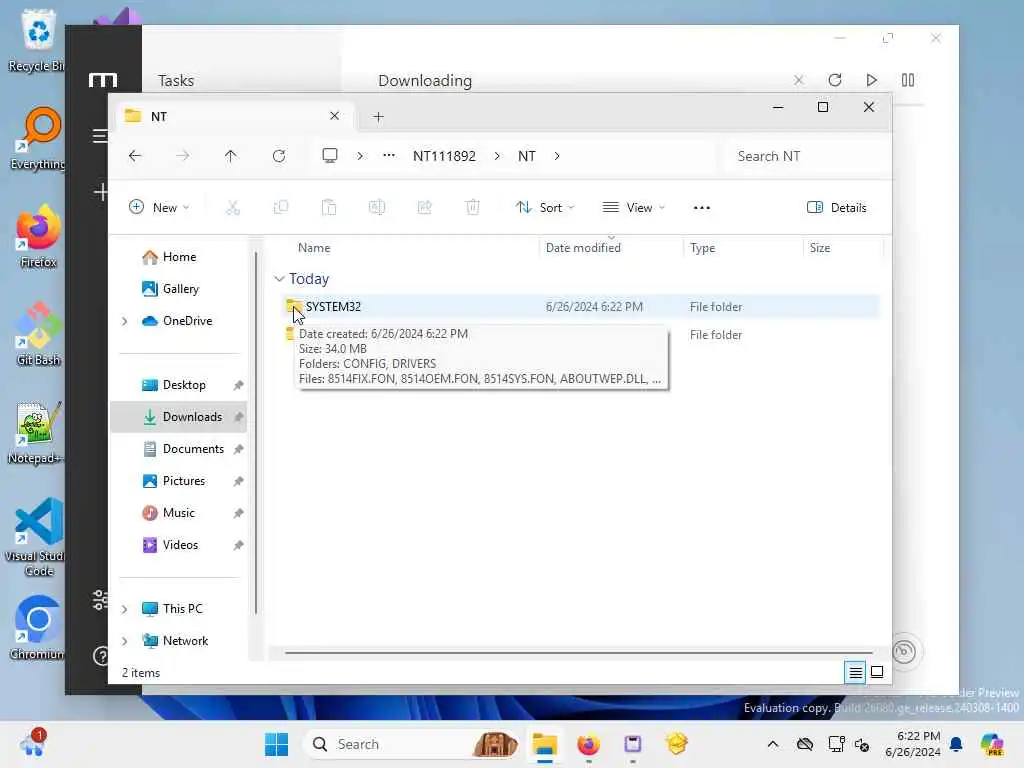Expand chevron after NT in breadcrumb

(x=557, y=156)
